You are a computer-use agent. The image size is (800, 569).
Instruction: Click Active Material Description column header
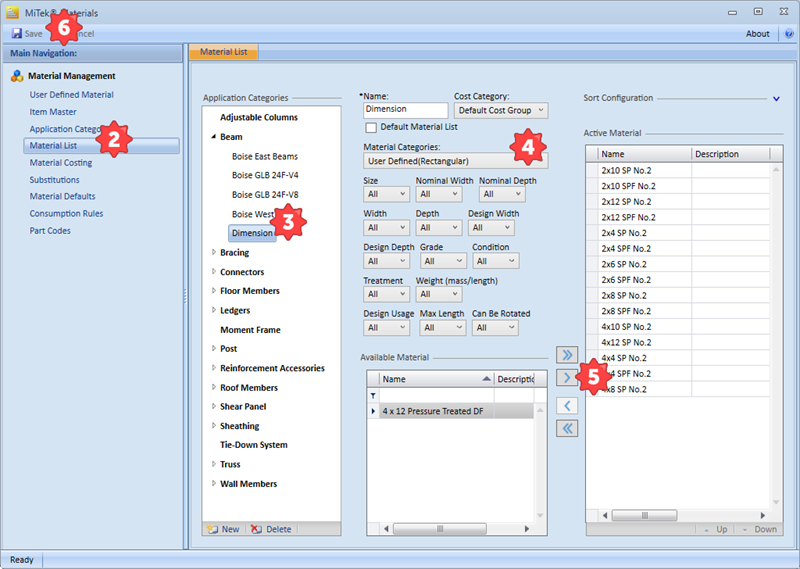pyautogui.click(x=730, y=154)
